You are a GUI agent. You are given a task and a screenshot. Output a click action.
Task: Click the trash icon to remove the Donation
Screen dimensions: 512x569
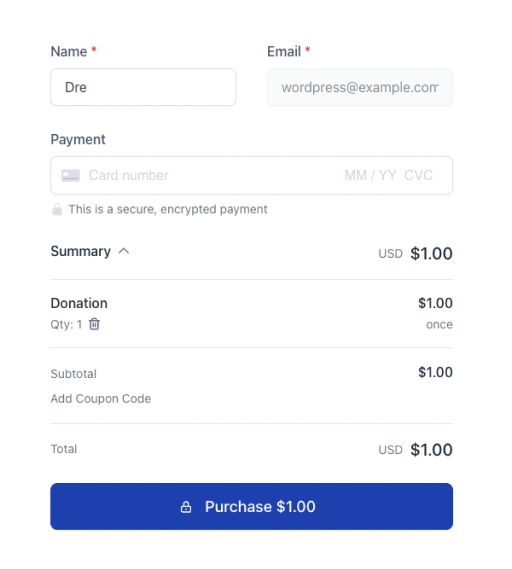pyautogui.click(x=94, y=324)
